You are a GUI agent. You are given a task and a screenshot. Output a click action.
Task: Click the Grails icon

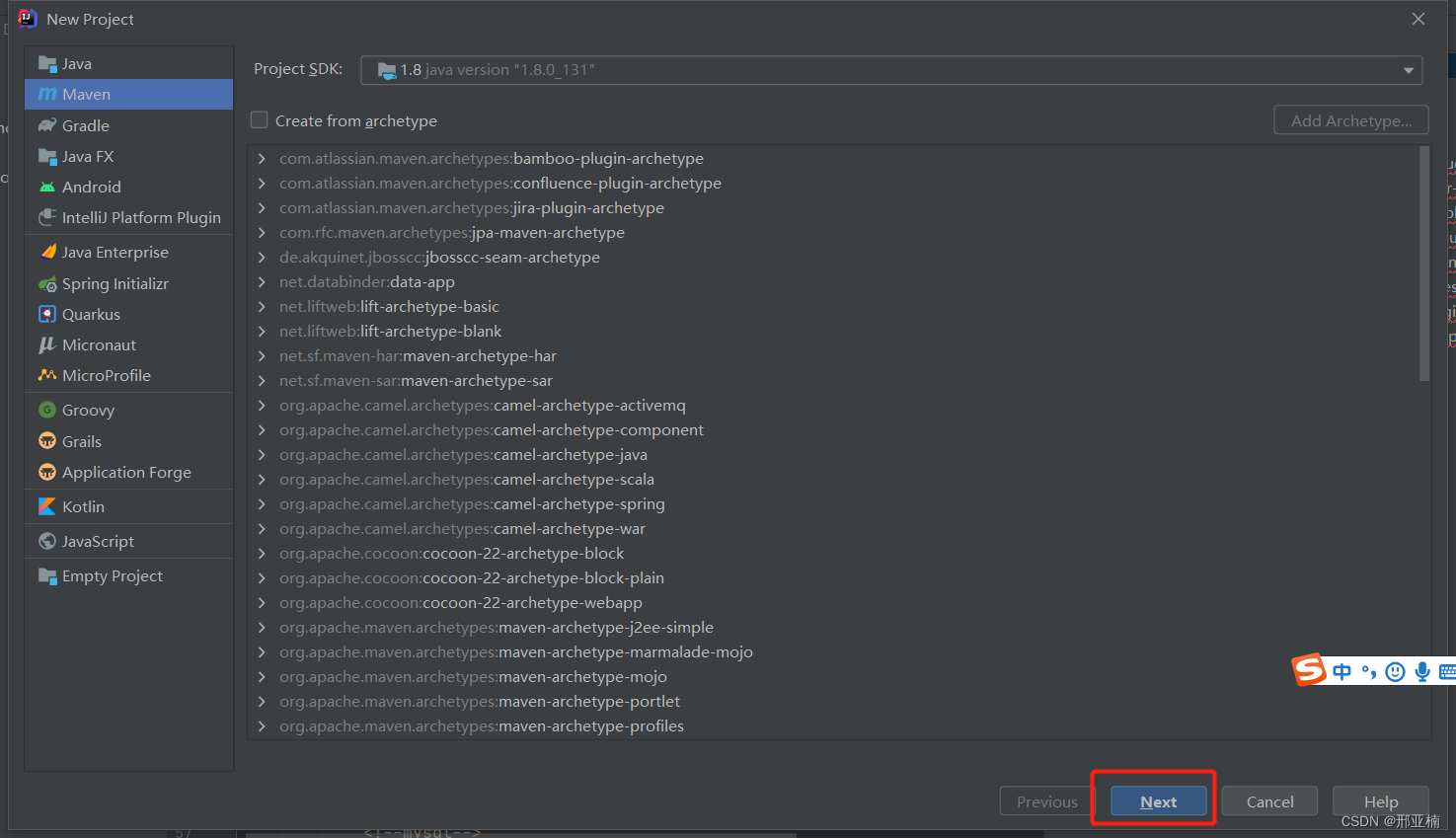tap(47, 441)
